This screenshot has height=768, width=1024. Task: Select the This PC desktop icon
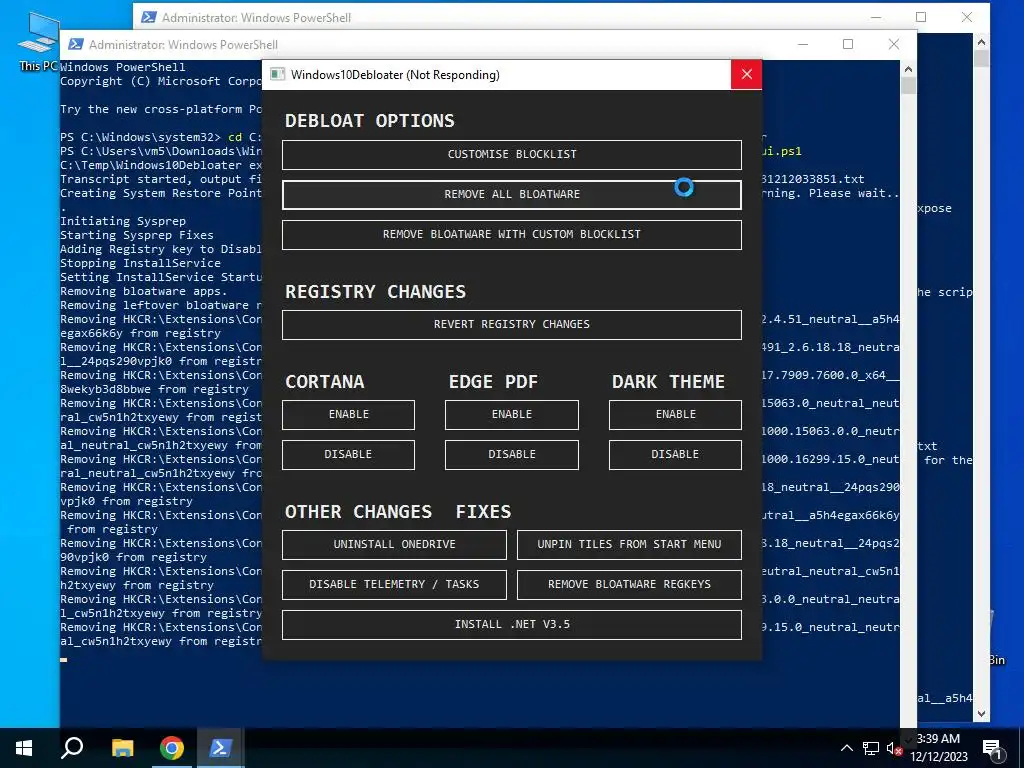(x=37, y=41)
